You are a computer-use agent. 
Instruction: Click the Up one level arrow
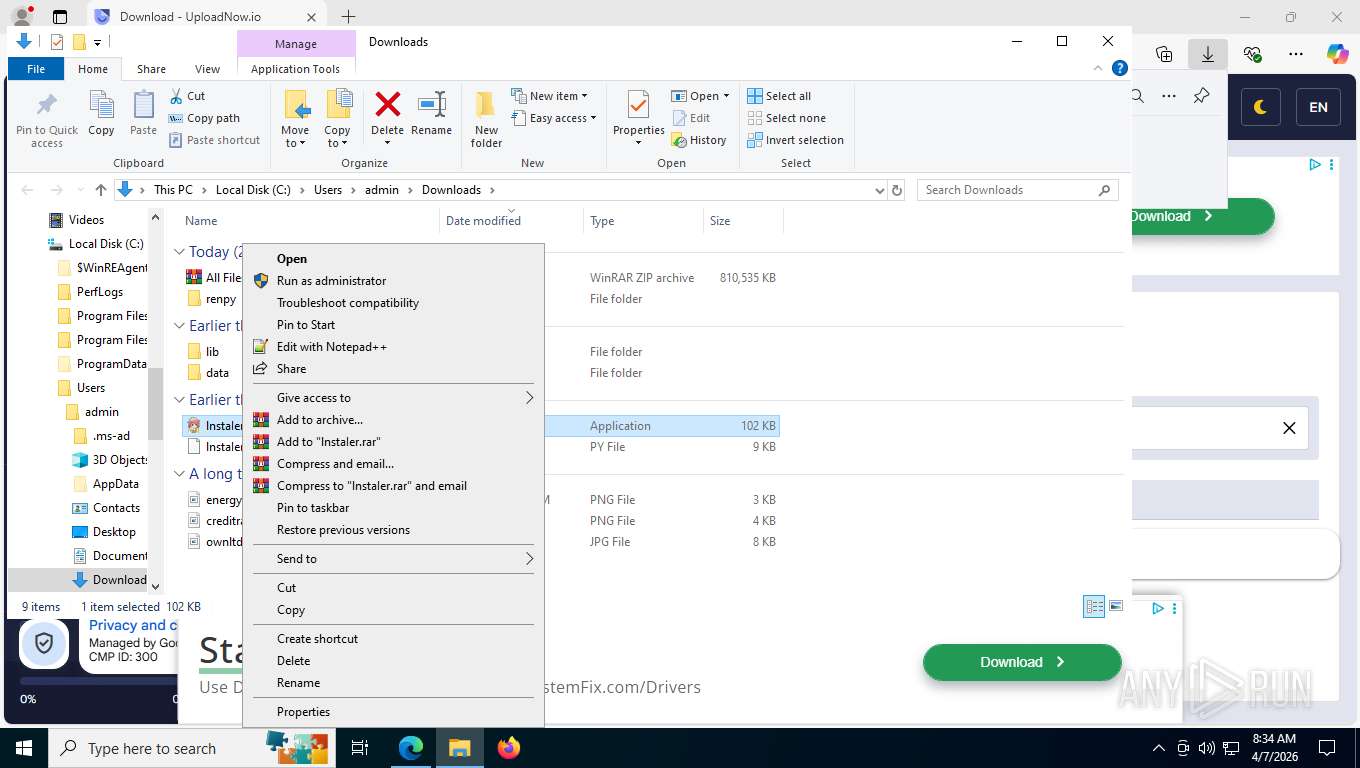[x=101, y=190]
